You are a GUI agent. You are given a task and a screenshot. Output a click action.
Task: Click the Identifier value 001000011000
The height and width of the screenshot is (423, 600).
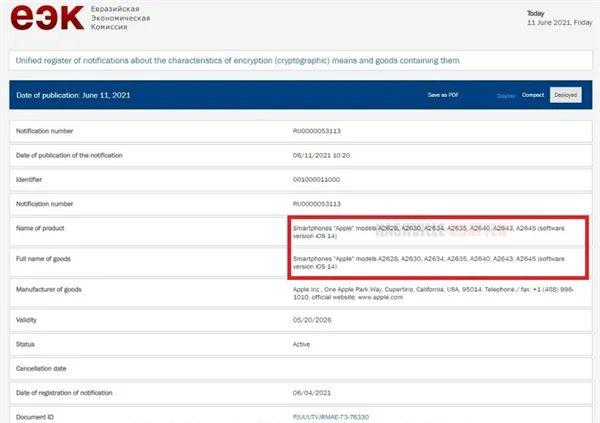[x=316, y=180]
